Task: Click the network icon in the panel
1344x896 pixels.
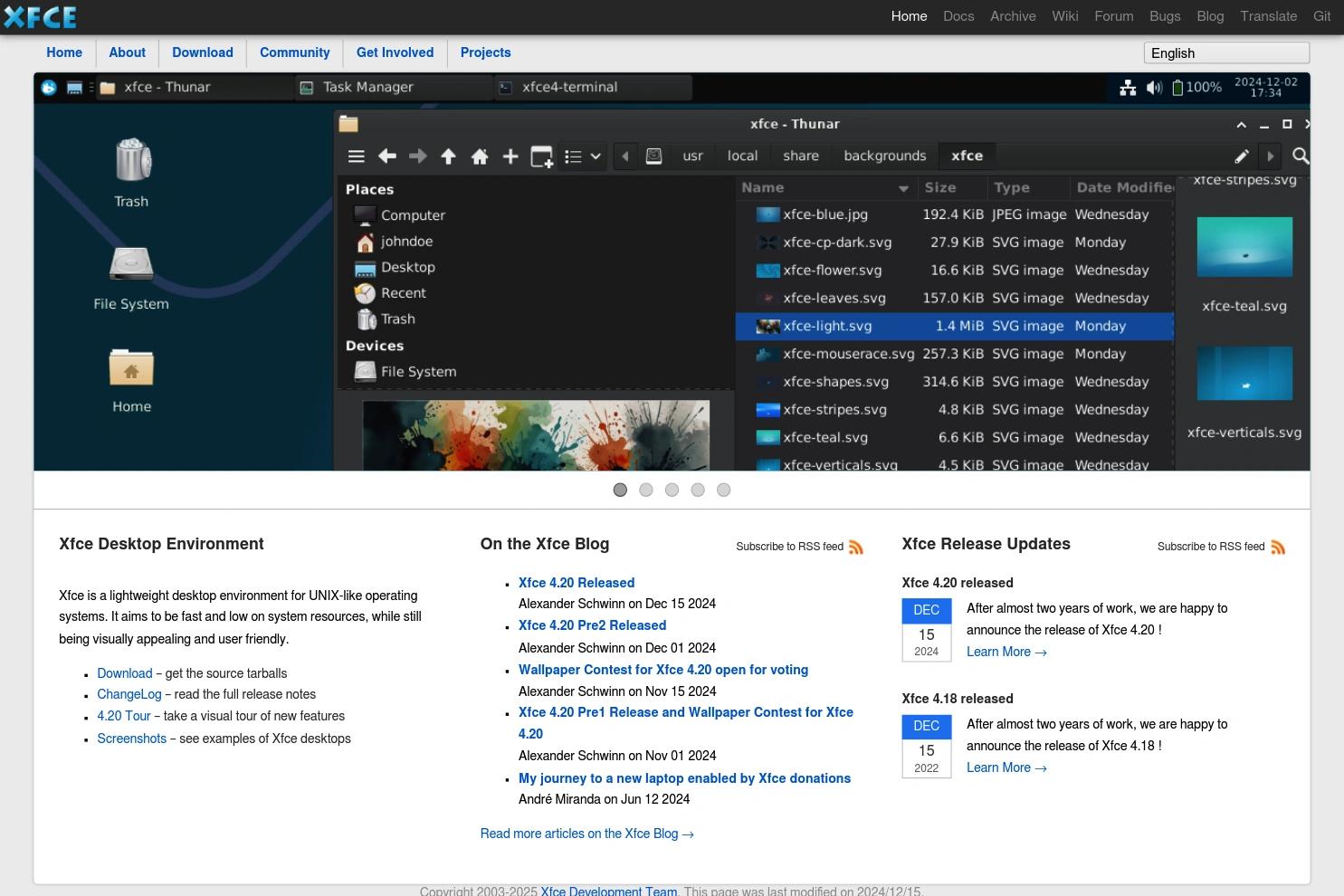Action: (1128, 87)
